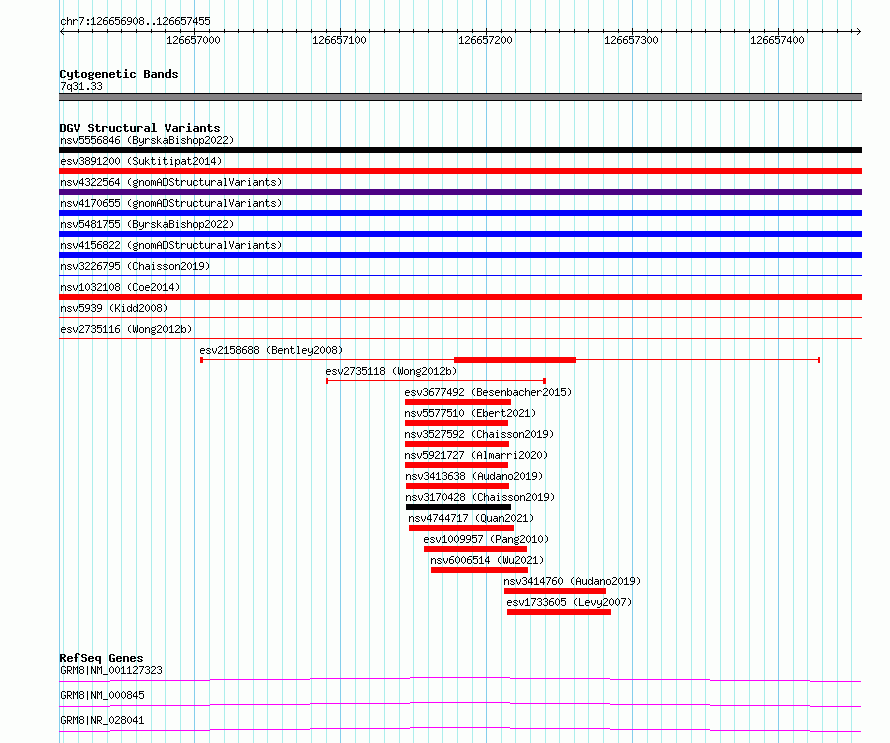The height and width of the screenshot is (743, 890).
Task: Click the nsv3226795 (Chaisson2019) label
Action: click(x=135, y=266)
